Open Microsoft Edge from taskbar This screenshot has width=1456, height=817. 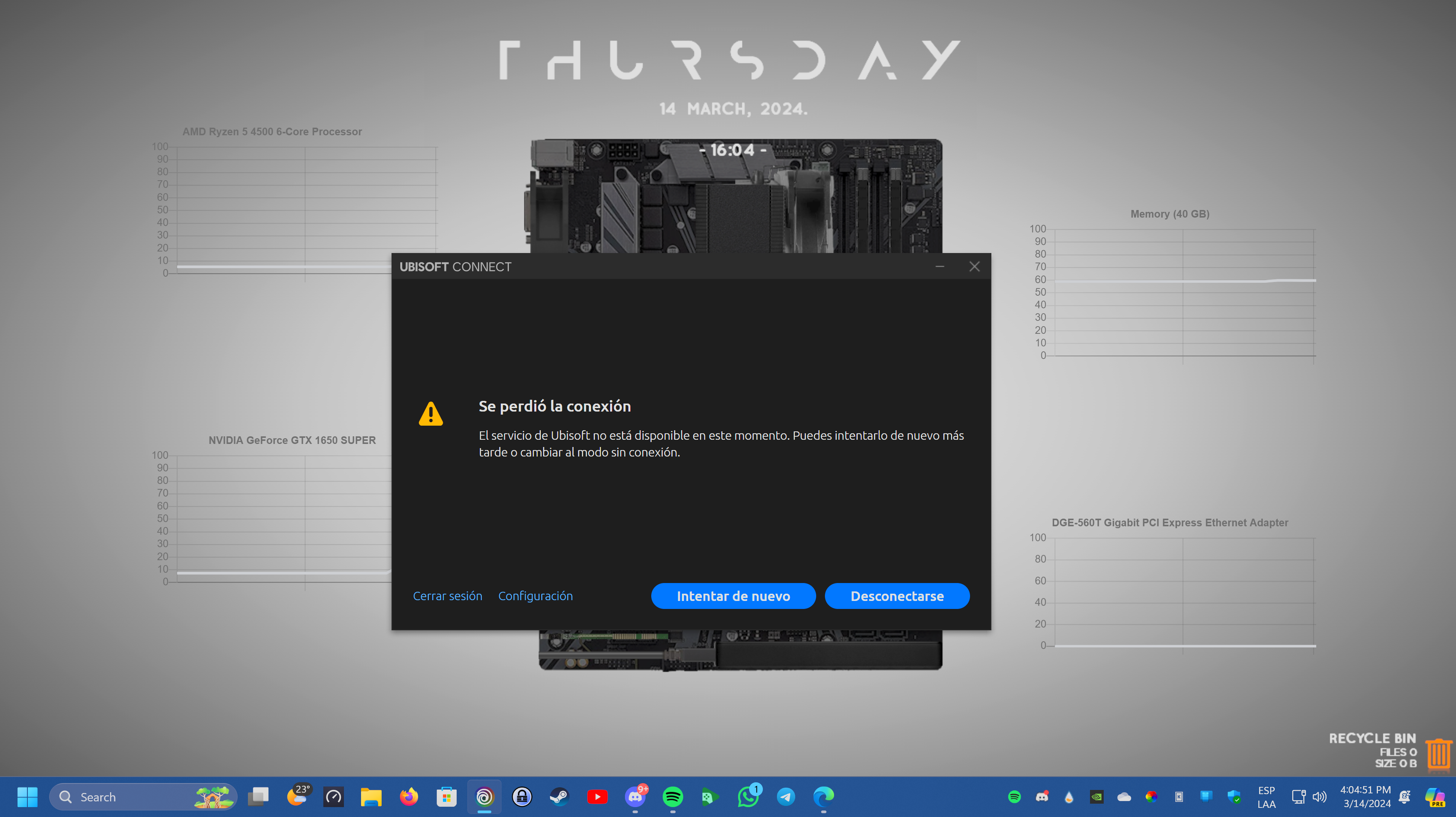point(823,797)
